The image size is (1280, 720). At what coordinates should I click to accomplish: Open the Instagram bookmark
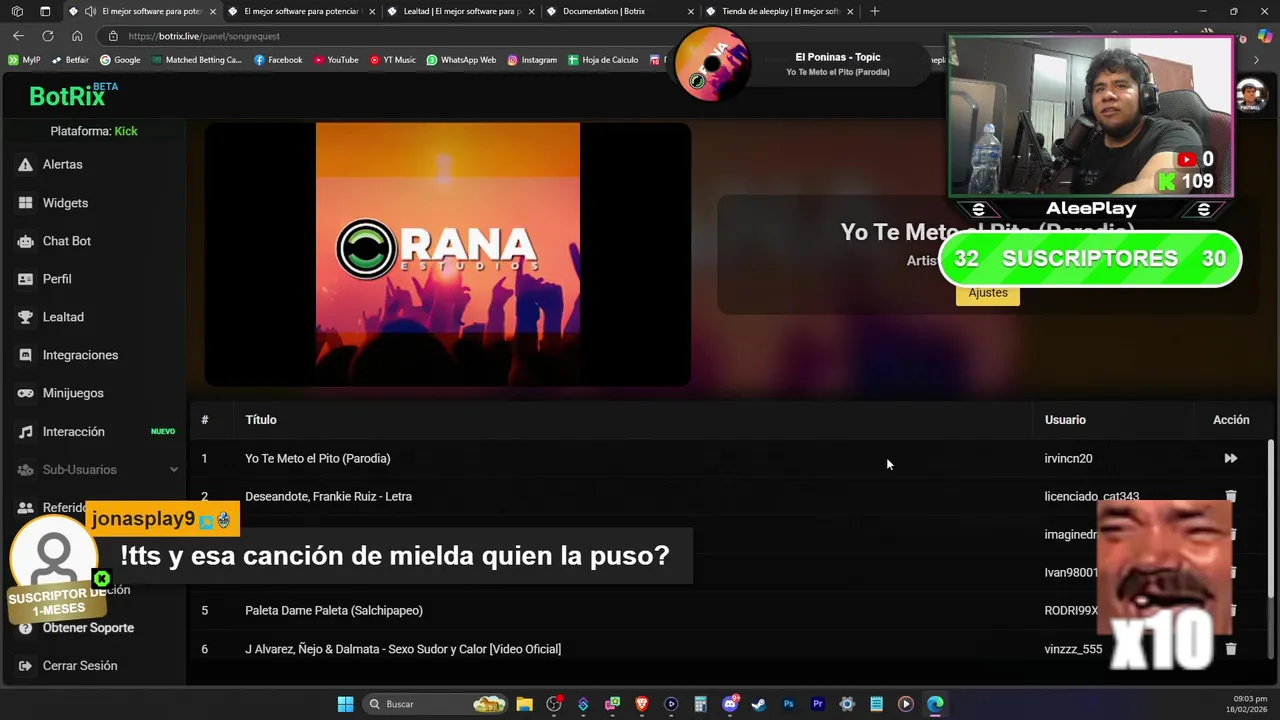pyautogui.click(x=532, y=60)
